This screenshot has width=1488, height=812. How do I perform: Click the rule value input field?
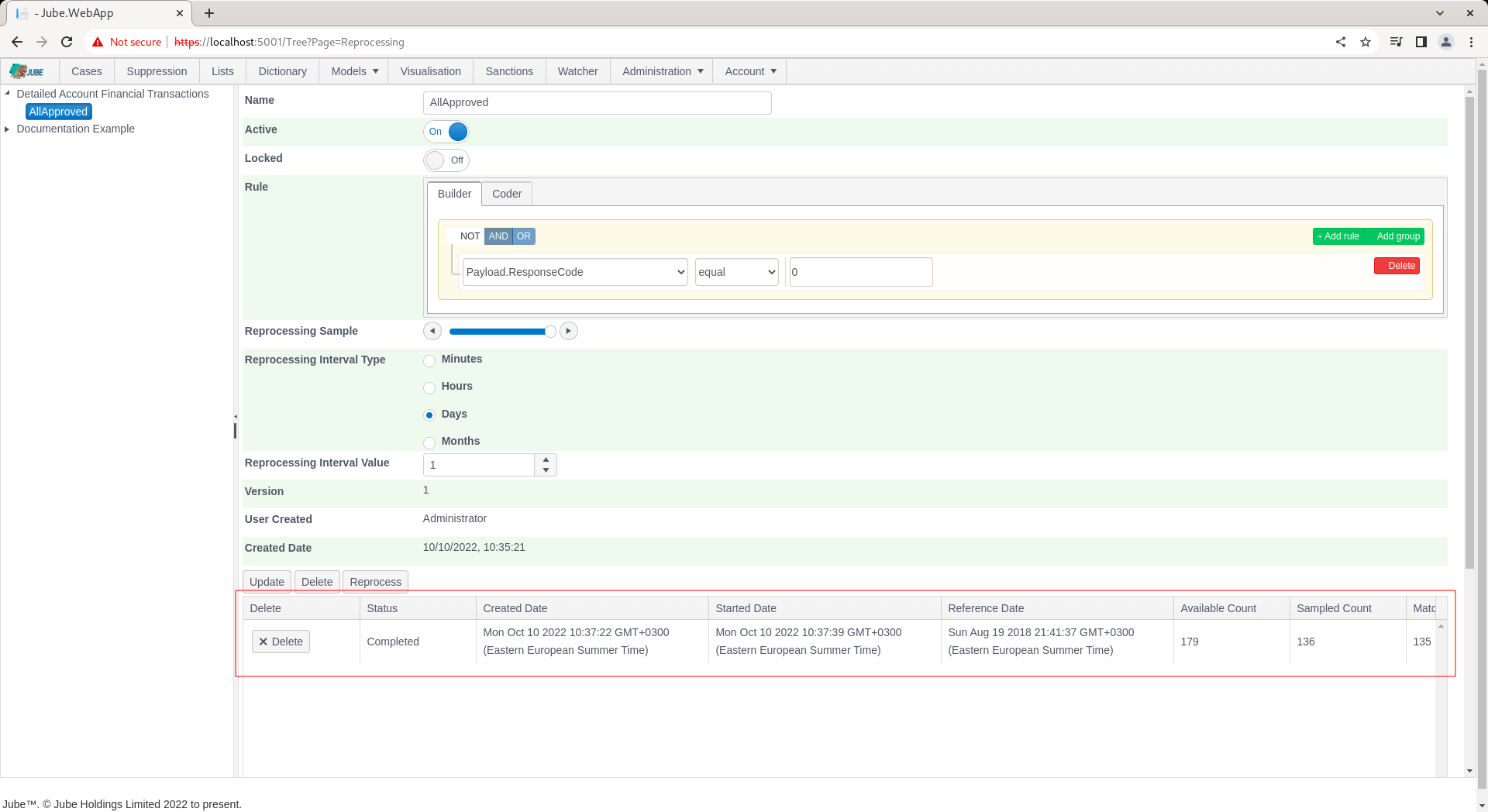(x=860, y=272)
